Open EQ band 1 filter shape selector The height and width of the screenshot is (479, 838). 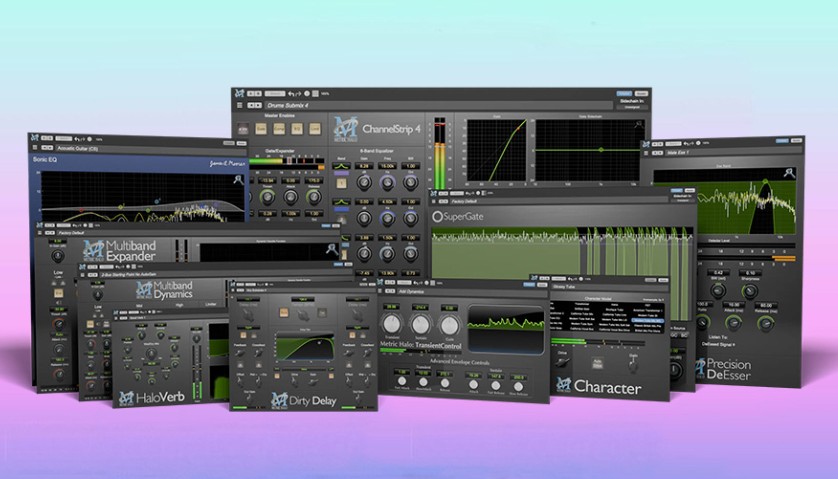(341, 166)
